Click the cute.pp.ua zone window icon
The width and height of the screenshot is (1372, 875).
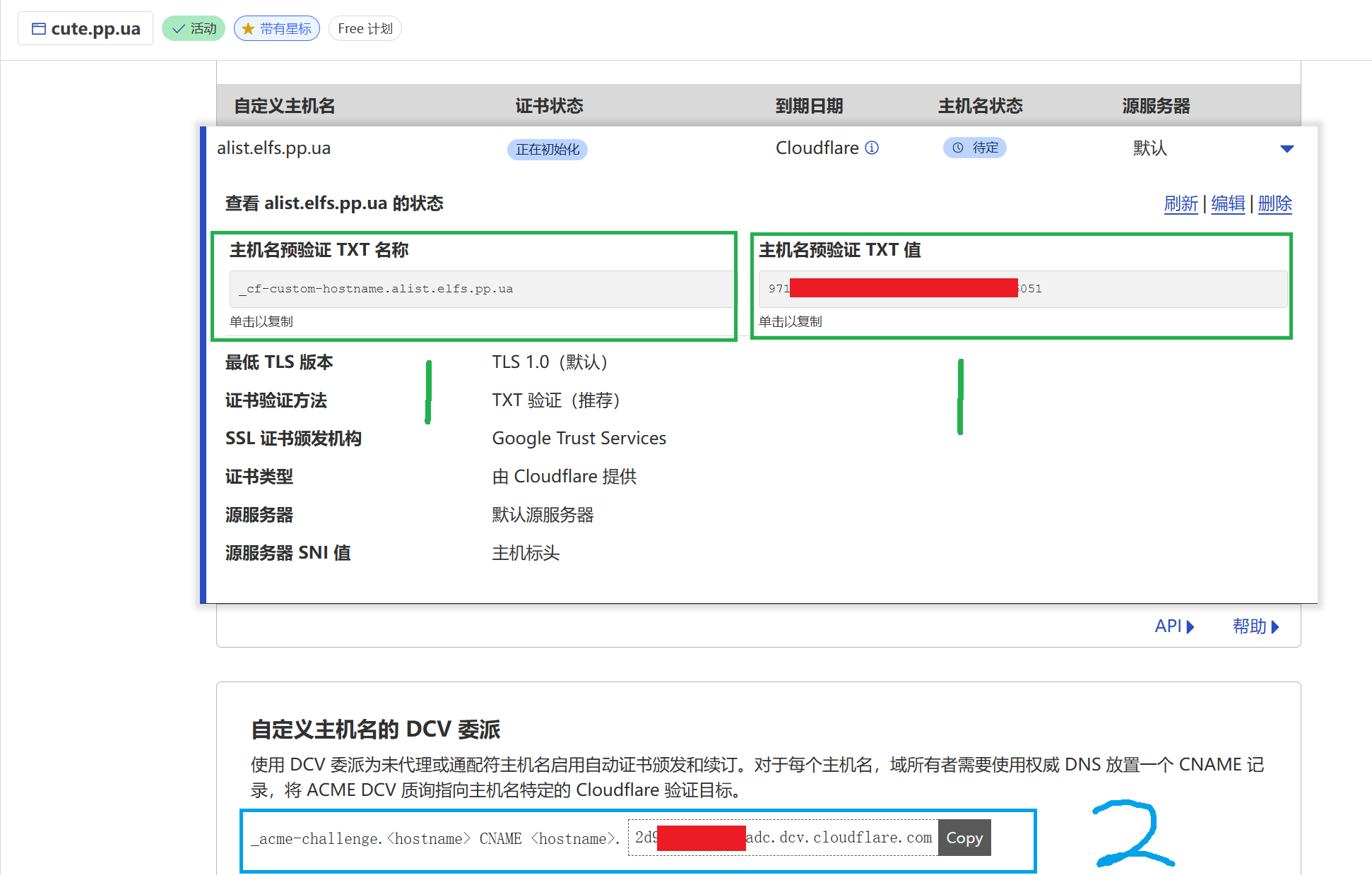39,28
